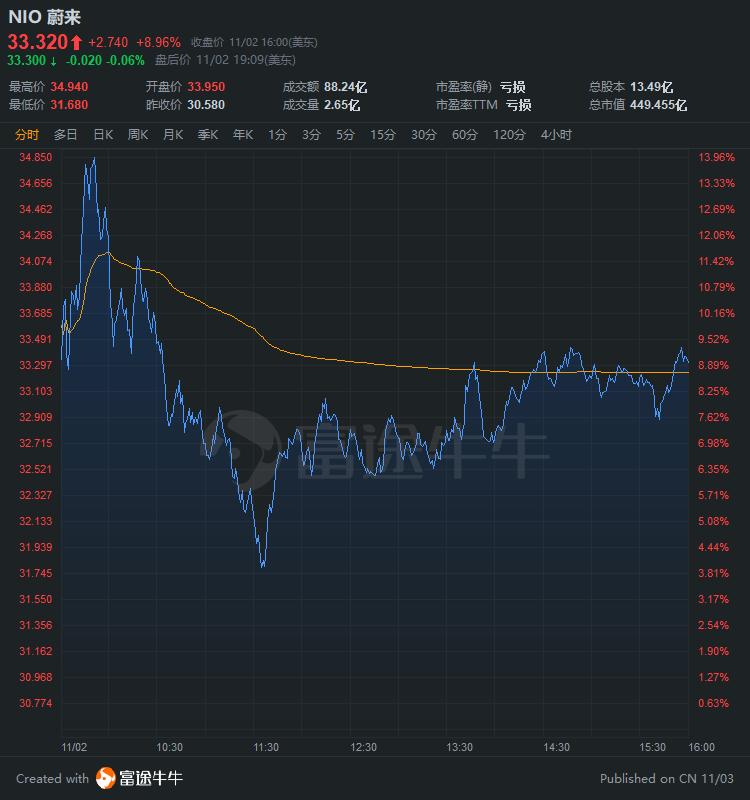Choose the 1分 interval tab
Screen dimensions: 750x800
click(277, 135)
